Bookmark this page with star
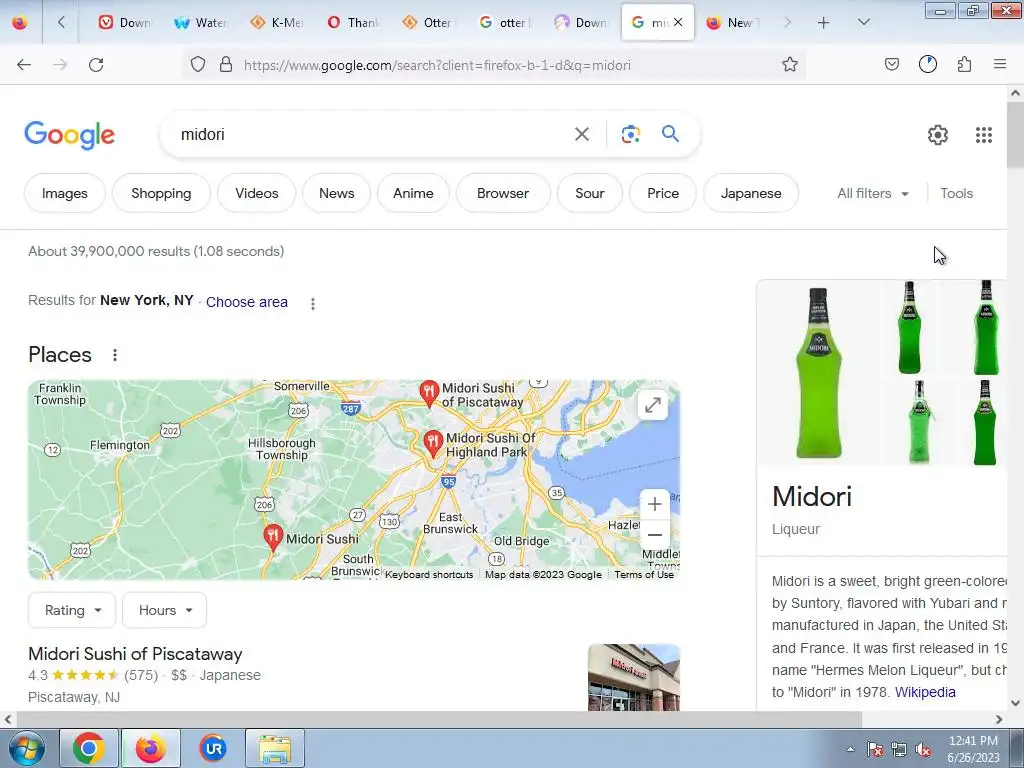Image resolution: width=1024 pixels, height=768 pixels. [x=790, y=65]
